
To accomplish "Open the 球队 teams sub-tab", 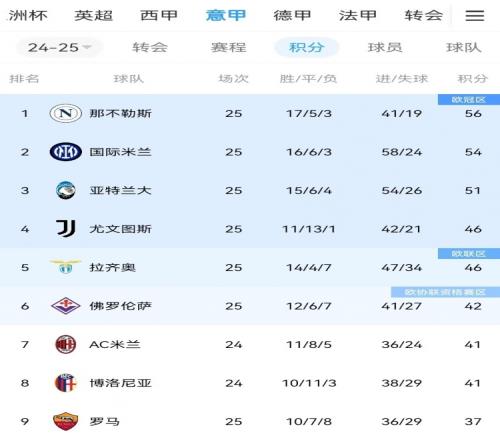I will (464, 47).
